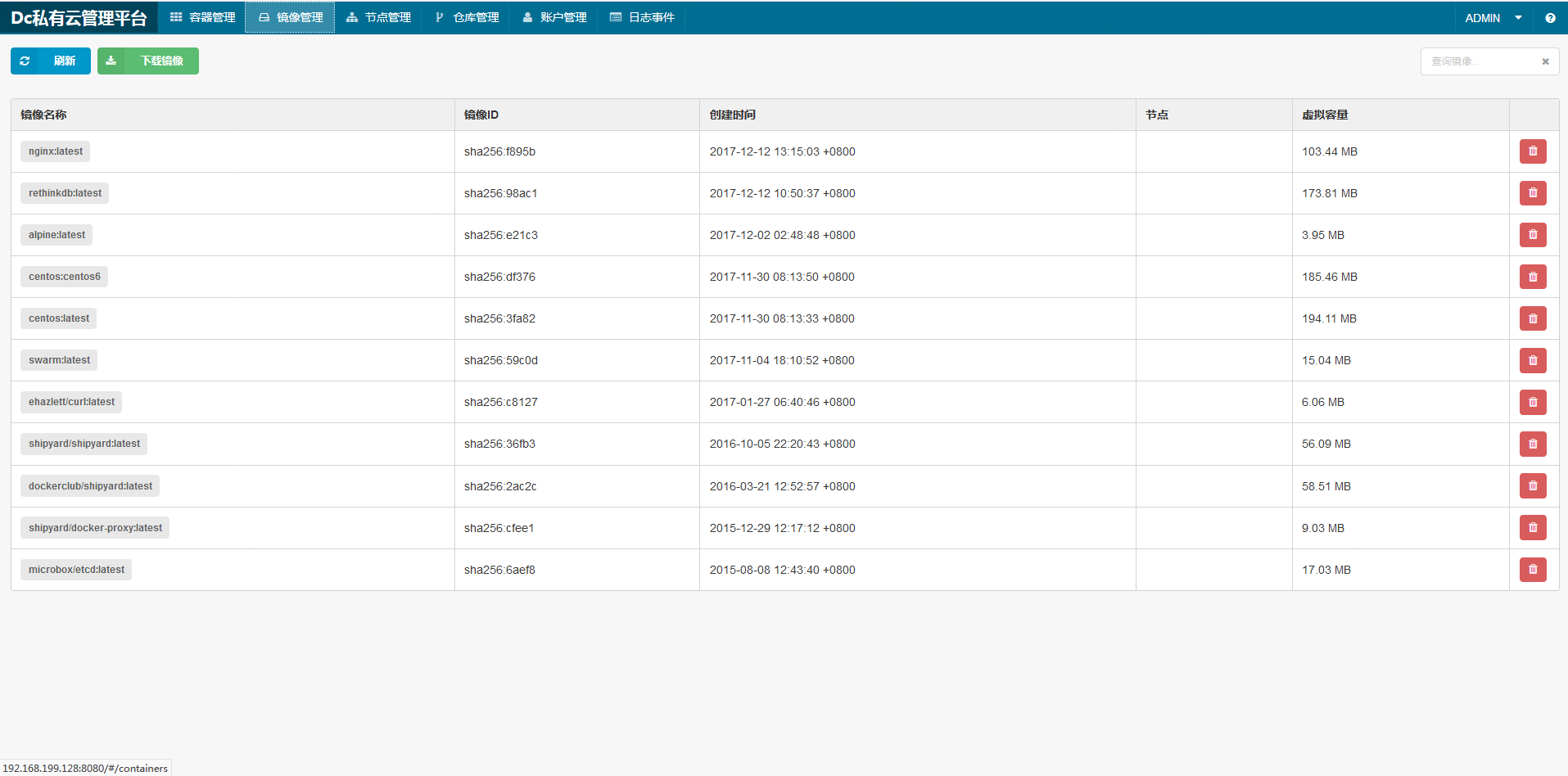
Task: Delete the shipyard/shipyard:latest image
Action: (1533, 444)
